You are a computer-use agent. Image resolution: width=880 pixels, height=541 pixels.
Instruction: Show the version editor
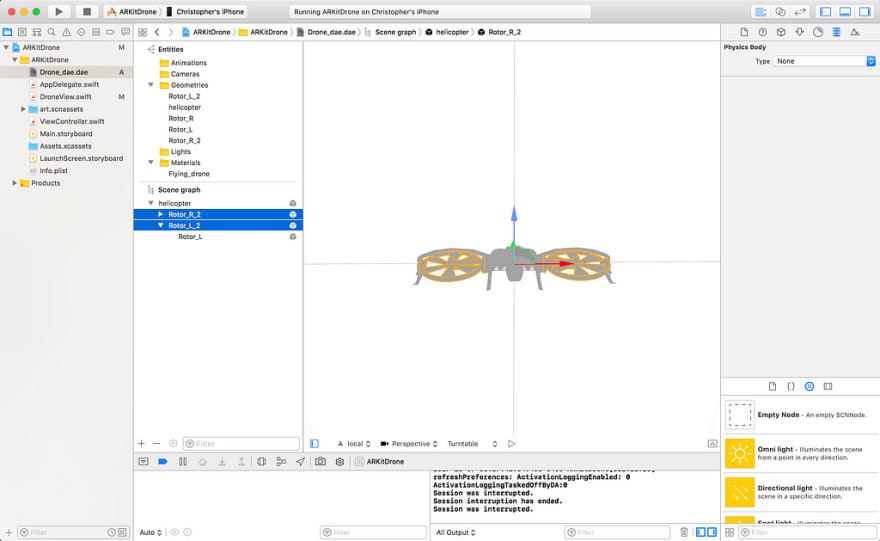point(800,11)
